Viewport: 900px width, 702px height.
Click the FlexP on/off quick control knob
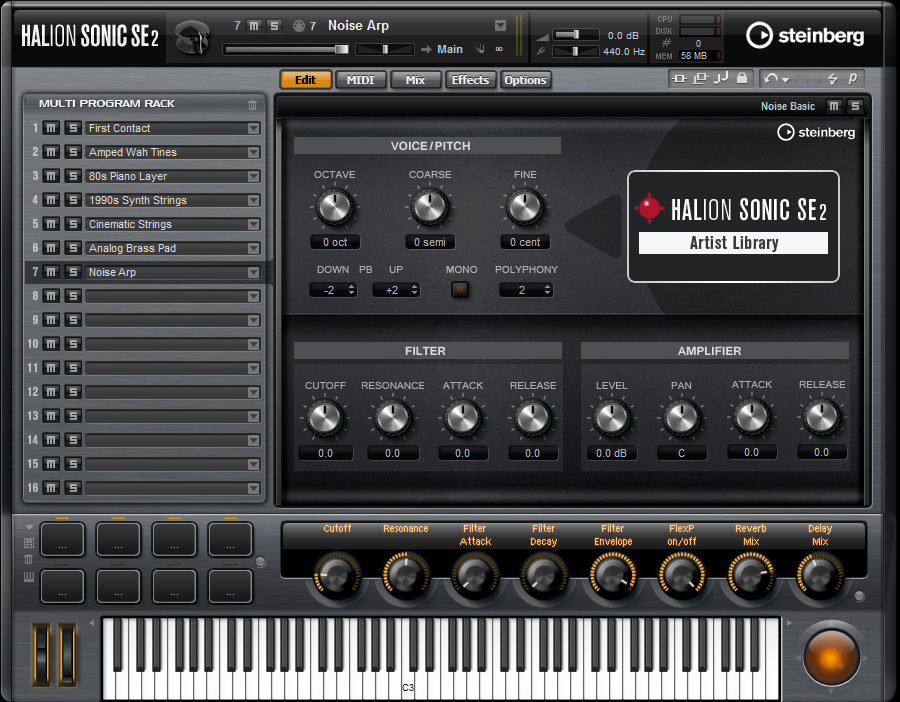pyautogui.click(x=682, y=576)
